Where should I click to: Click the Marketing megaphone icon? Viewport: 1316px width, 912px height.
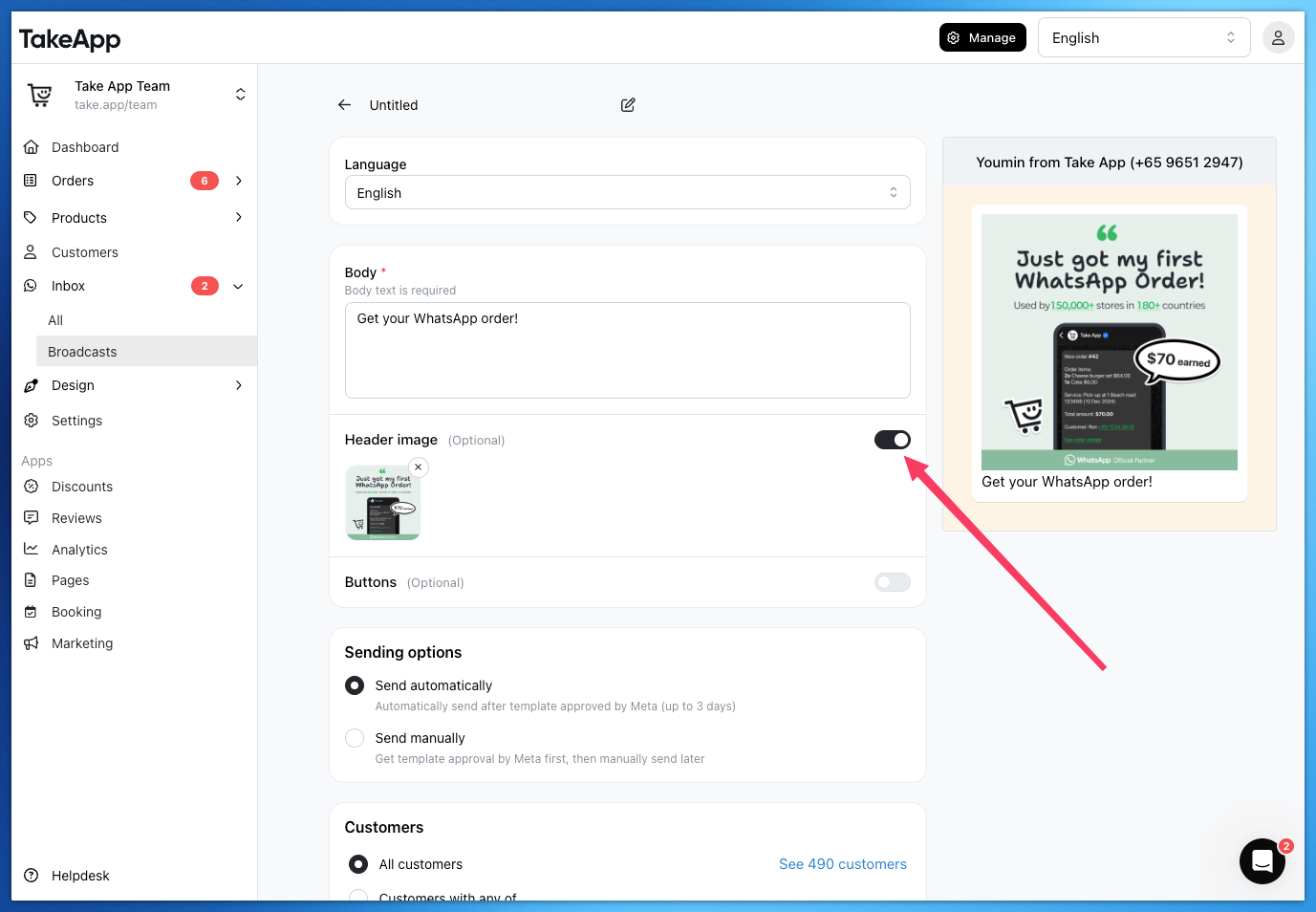click(x=31, y=643)
